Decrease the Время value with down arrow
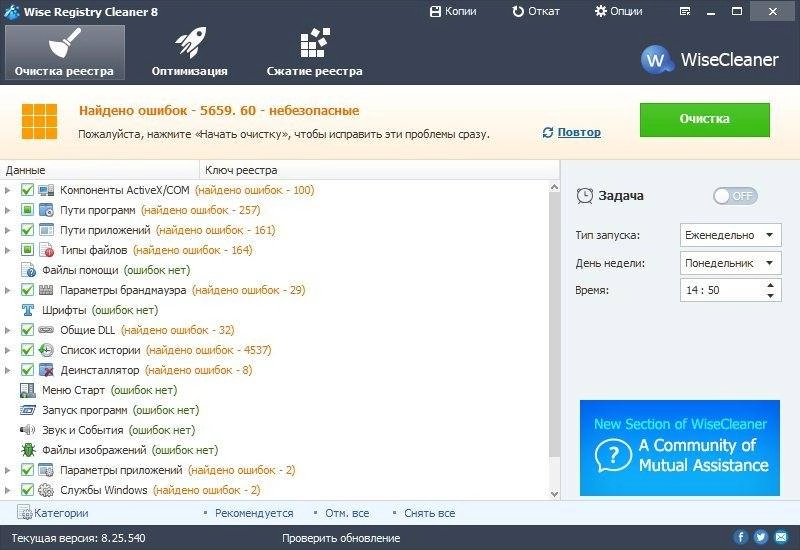 tap(770, 295)
